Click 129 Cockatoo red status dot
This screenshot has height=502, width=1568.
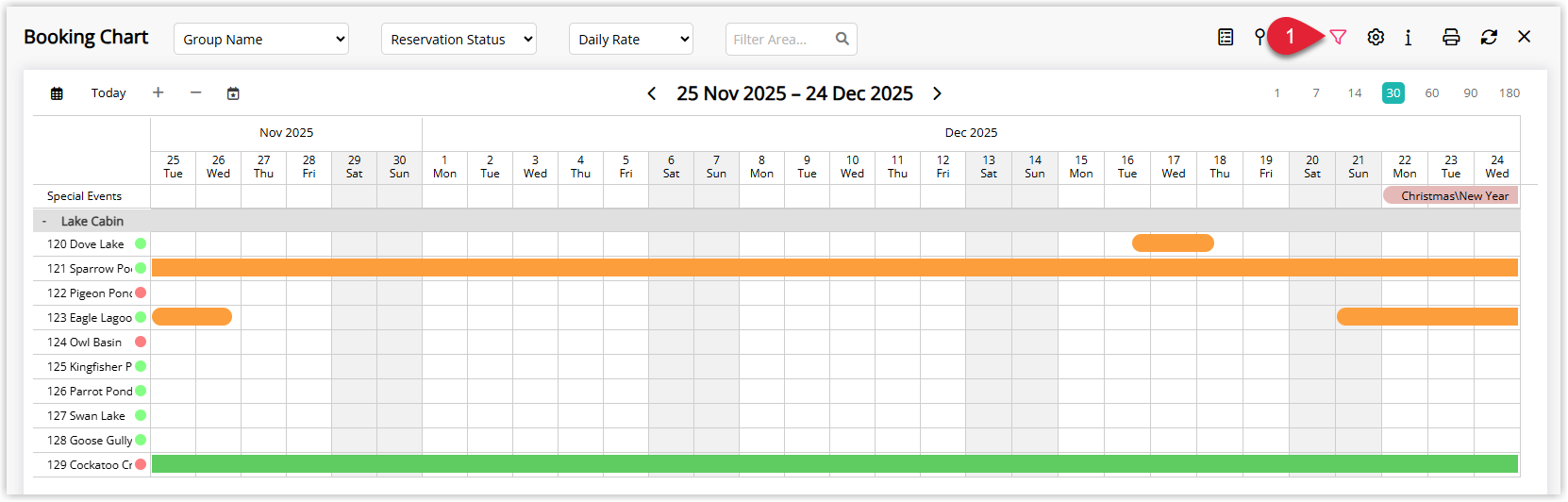tap(141, 464)
